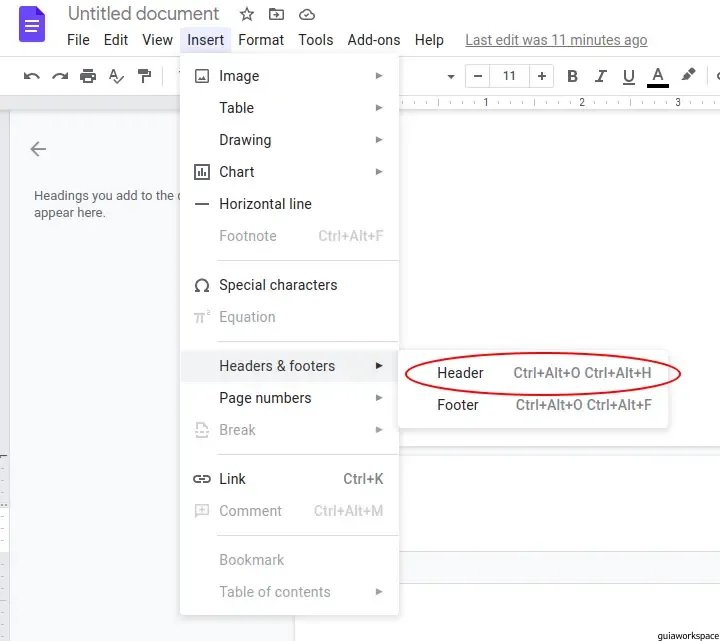720x641 pixels.
Task: Open the View menu
Action: [x=157, y=40]
